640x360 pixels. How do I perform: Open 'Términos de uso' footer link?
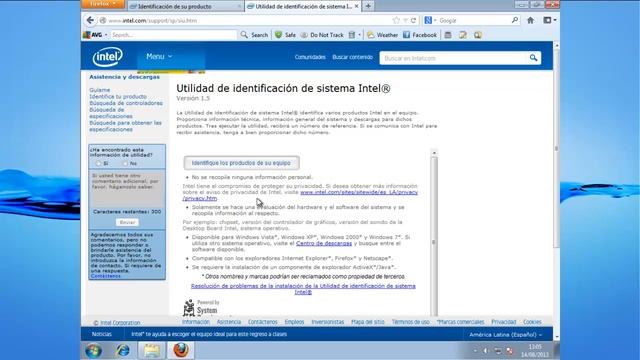pyautogui.click(x=411, y=322)
